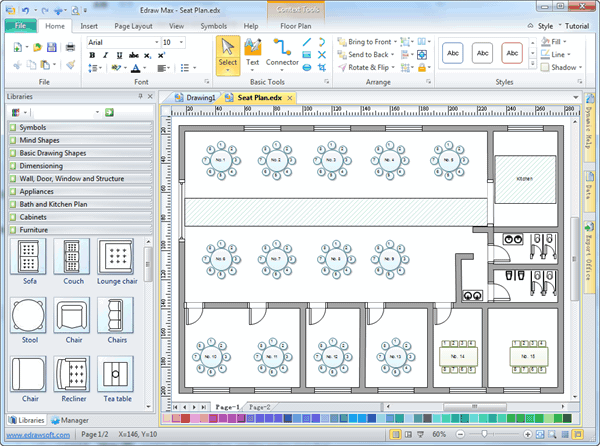
Task: Open the Page Layout ribbon tab
Action: coord(133,24)
